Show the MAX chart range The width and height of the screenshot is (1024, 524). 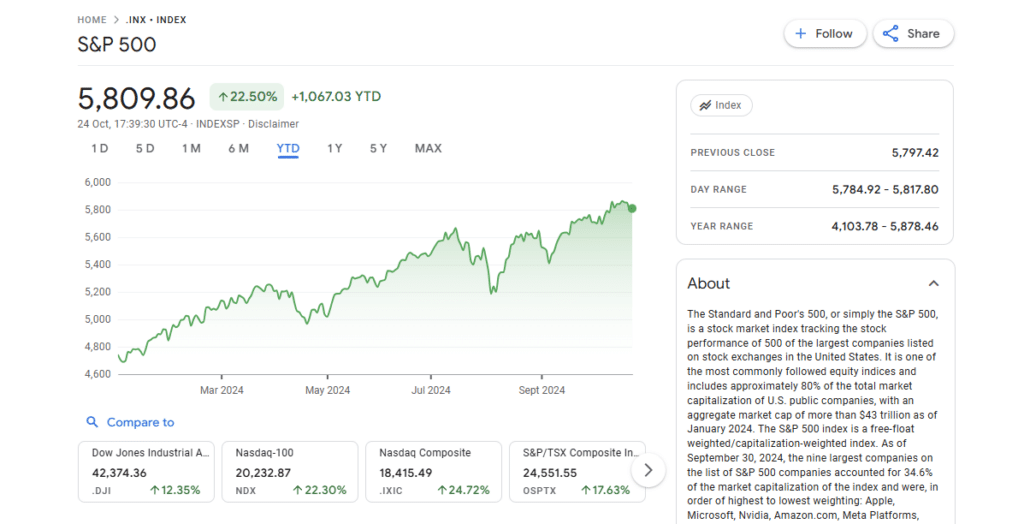pyautogui.click(x=428, y=148)
